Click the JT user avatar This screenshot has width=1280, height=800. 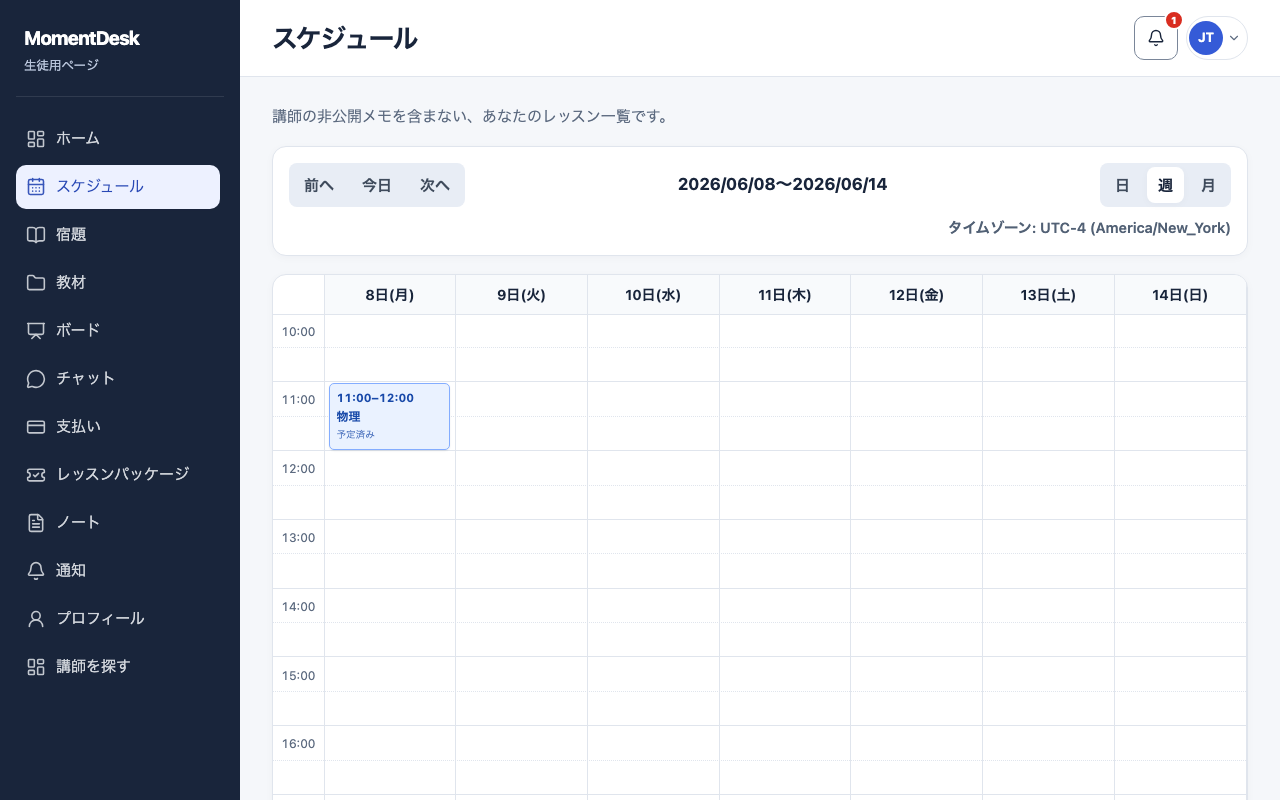point(1206,38)
